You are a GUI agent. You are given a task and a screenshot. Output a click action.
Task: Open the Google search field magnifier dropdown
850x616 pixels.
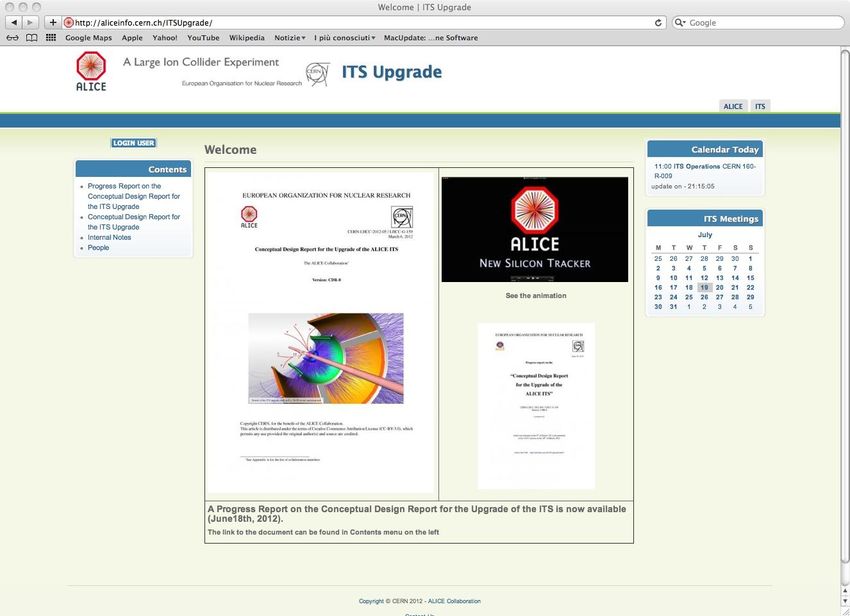pyautogui.click(x=681, y=22)
